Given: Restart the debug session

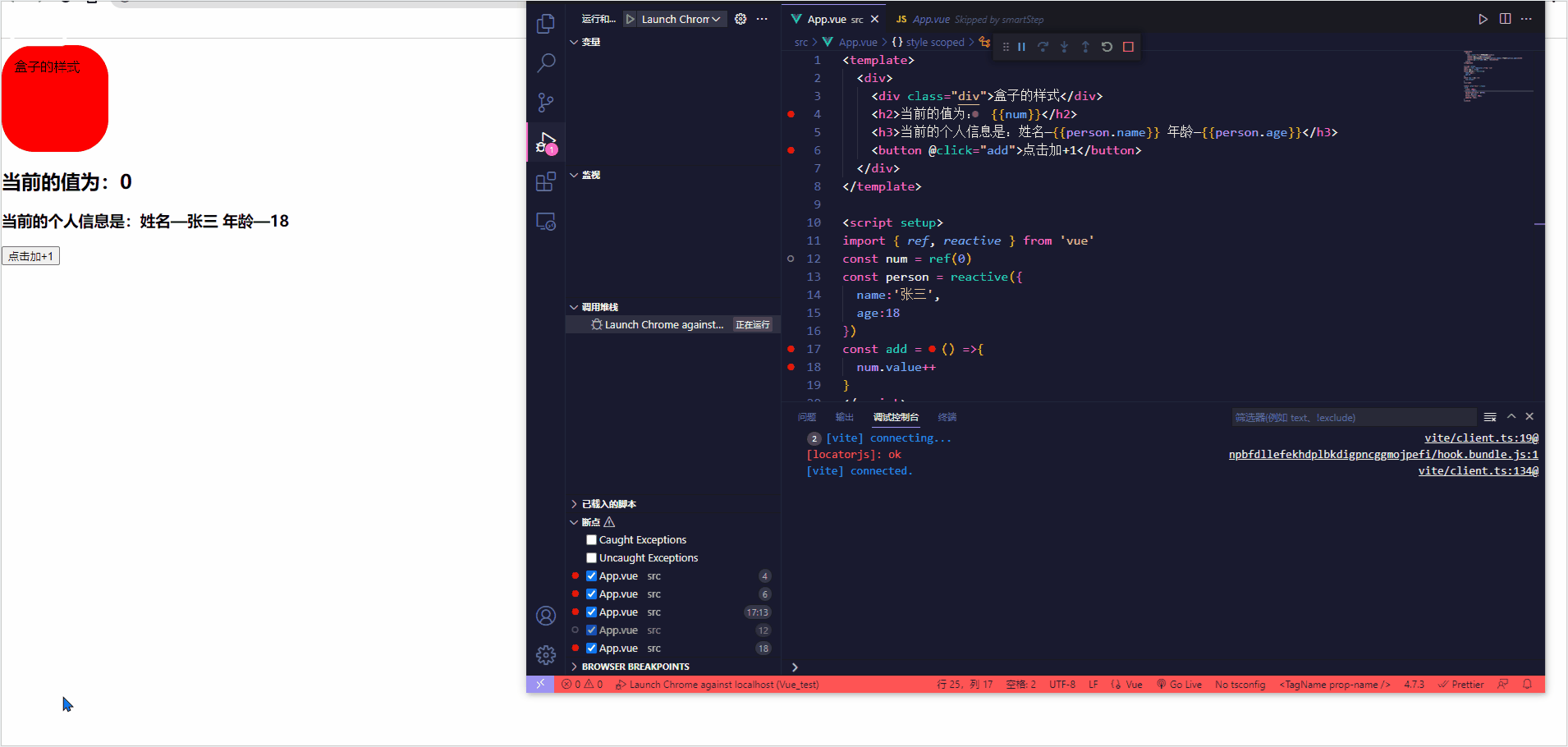Looking at the screenshot, I should (1107, 47).
